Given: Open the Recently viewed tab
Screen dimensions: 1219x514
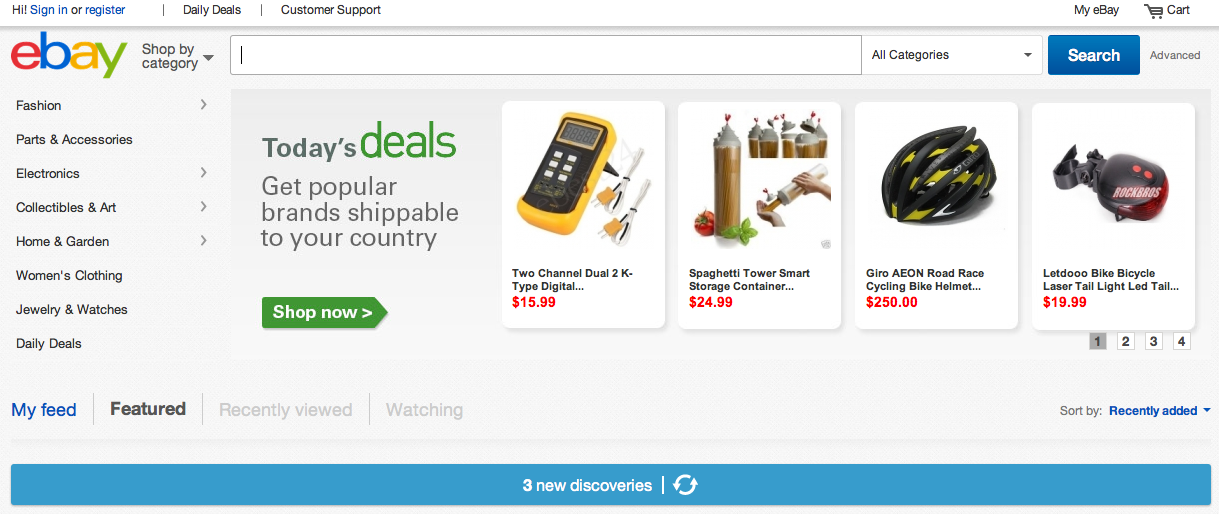Looking at the screenshot, I should pos(285,410).
